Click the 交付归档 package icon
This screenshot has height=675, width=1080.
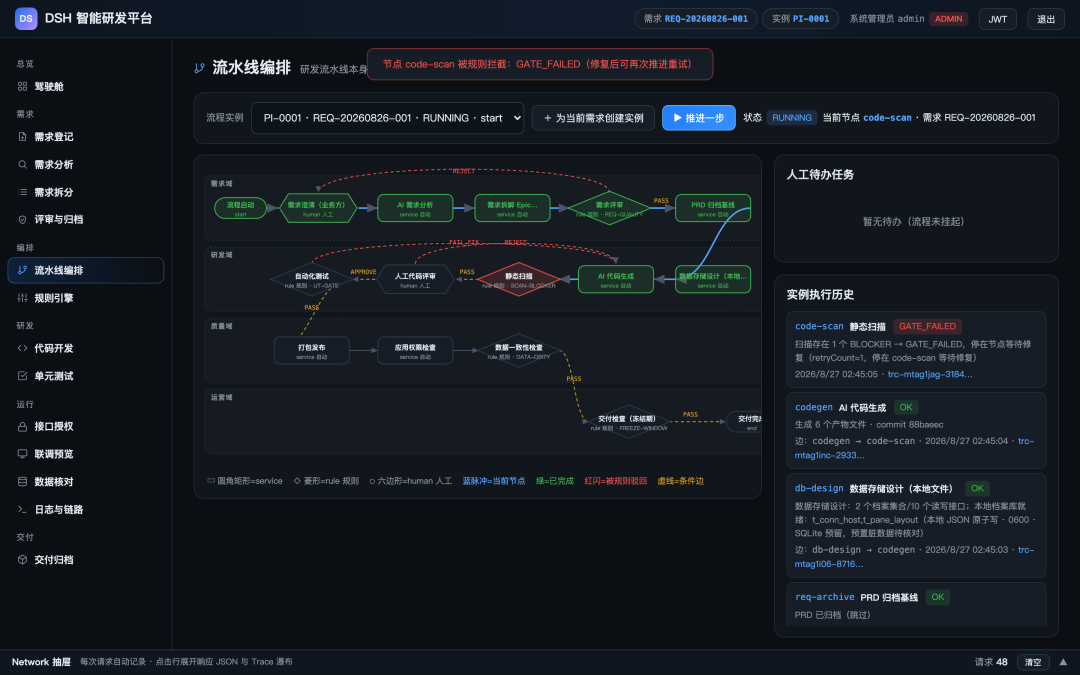click(x=23, y=560)
